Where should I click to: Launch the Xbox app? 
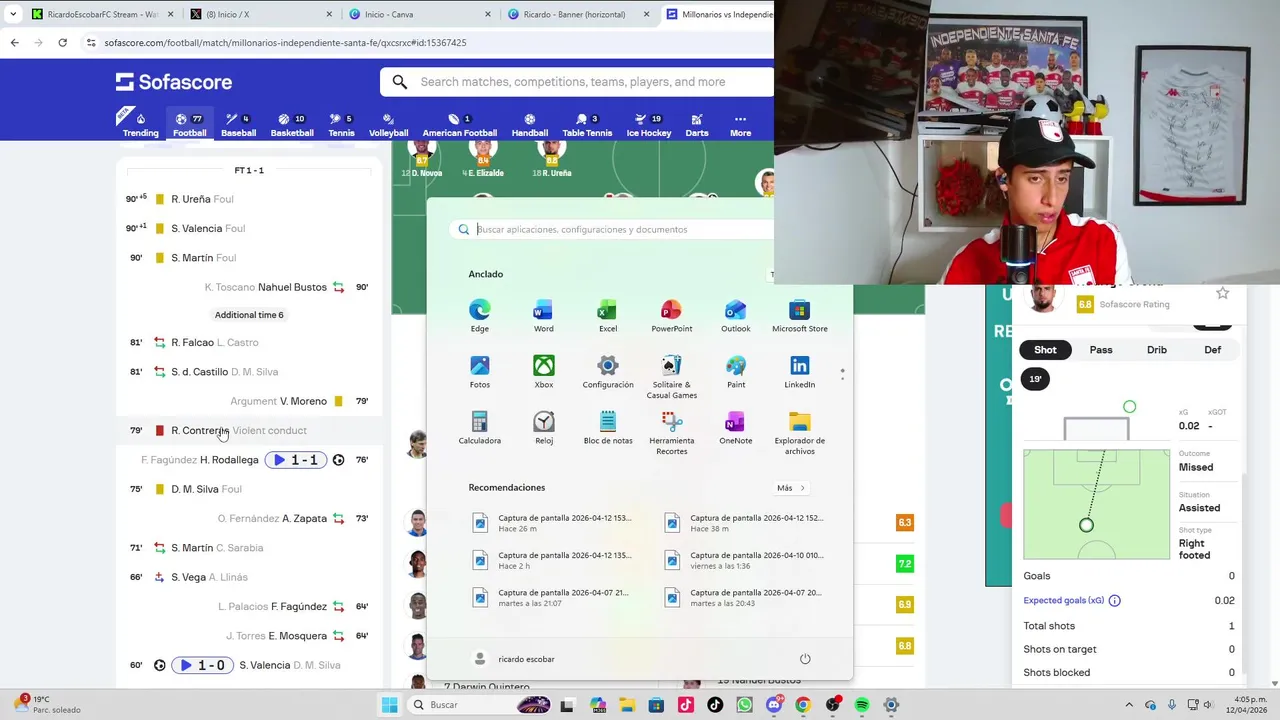click(x=543, y=371)
